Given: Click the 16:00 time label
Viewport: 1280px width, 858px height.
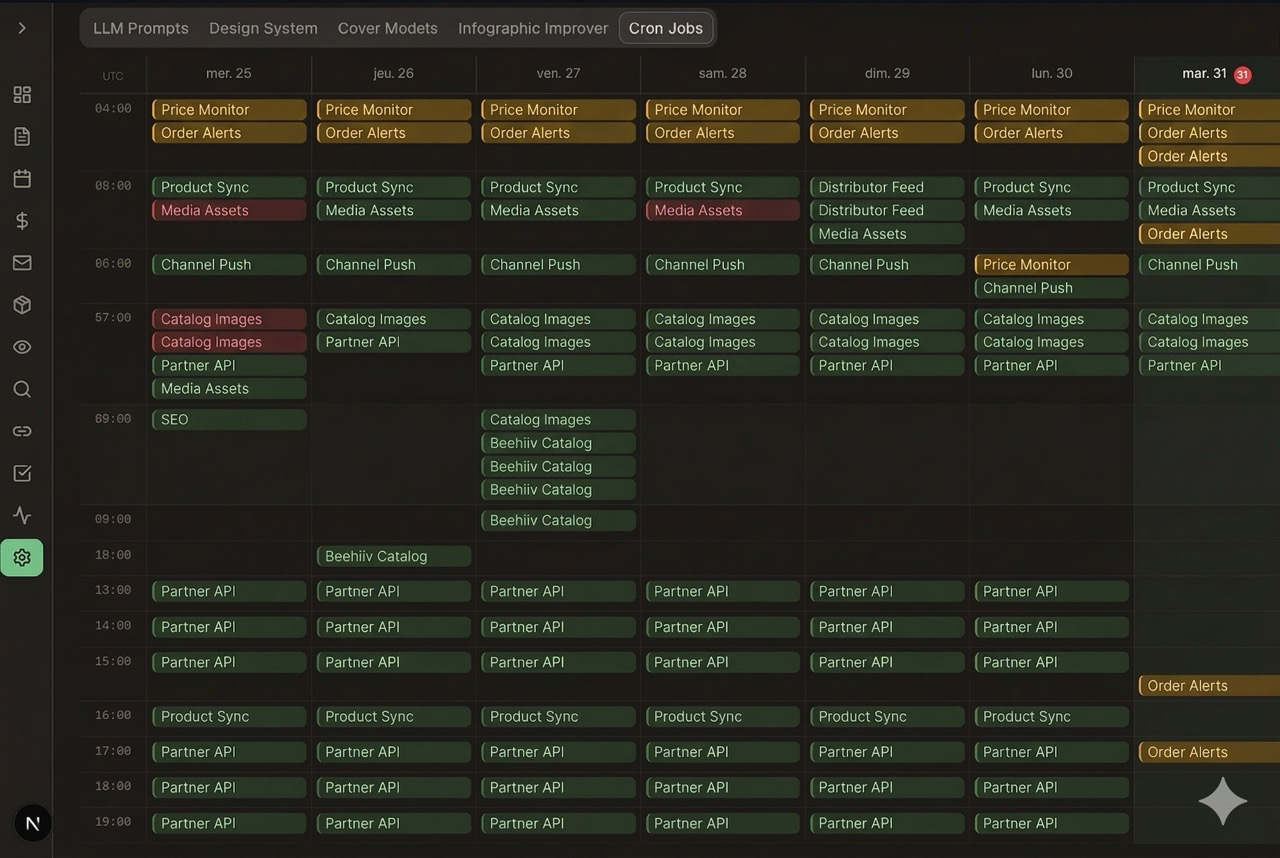Looking at the screenshot, I should [x=113, y=716].
